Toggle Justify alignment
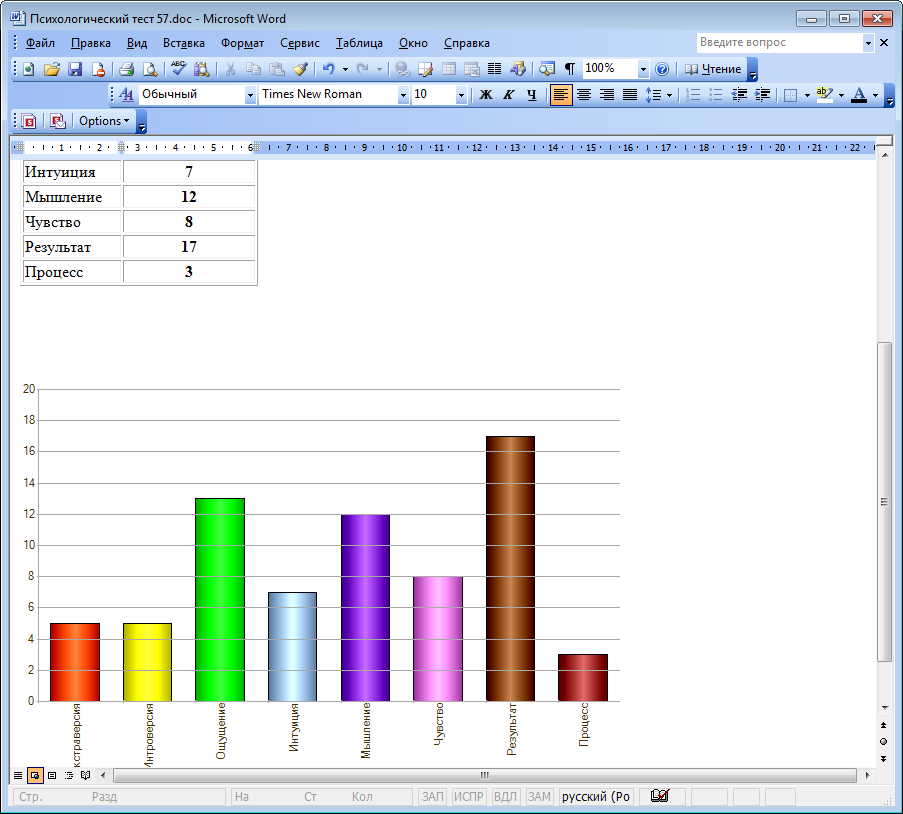Image resolution: width=903 pixels, height=814 pixels. coord(630,94)
